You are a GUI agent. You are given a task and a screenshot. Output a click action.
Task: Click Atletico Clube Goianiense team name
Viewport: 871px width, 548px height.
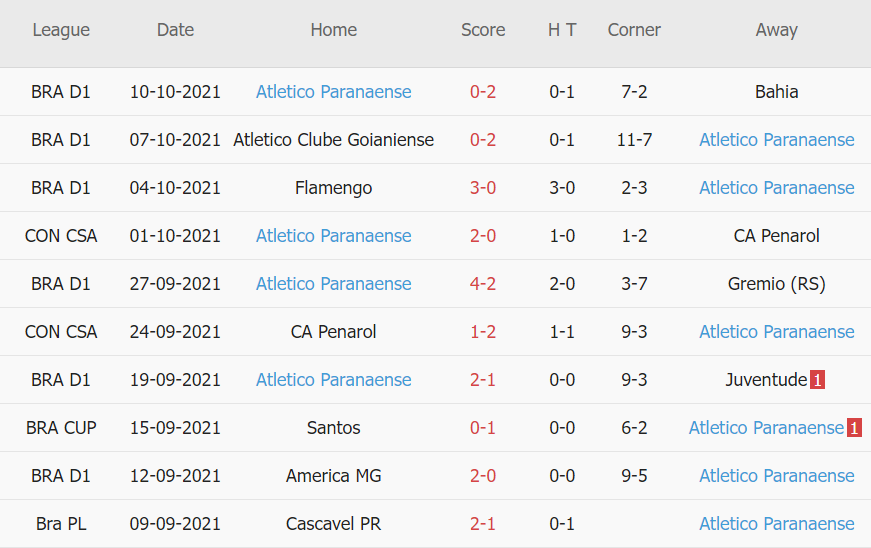(333, 140)
